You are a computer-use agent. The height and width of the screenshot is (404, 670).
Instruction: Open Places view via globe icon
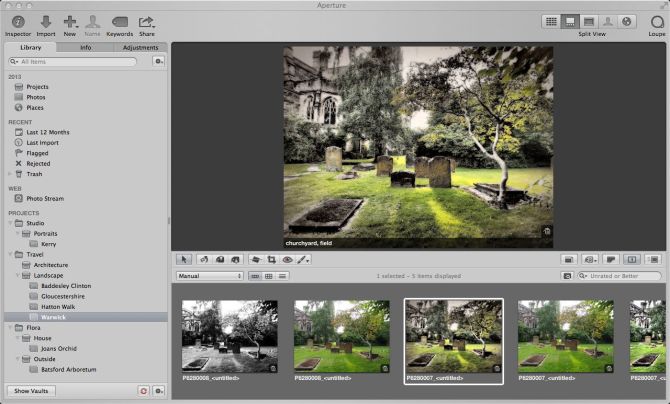[x=628, y=21]
